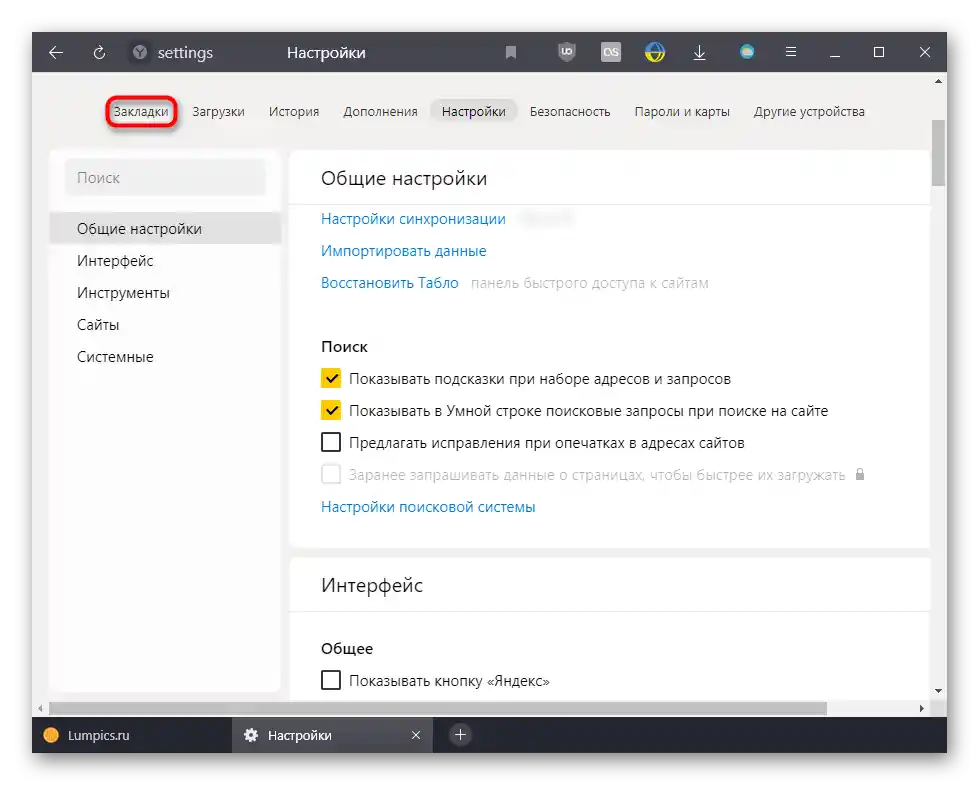979x785 pixels.
Task: Switch to the Lumpics.ru browser tab
Action: (x=132, y=736)
